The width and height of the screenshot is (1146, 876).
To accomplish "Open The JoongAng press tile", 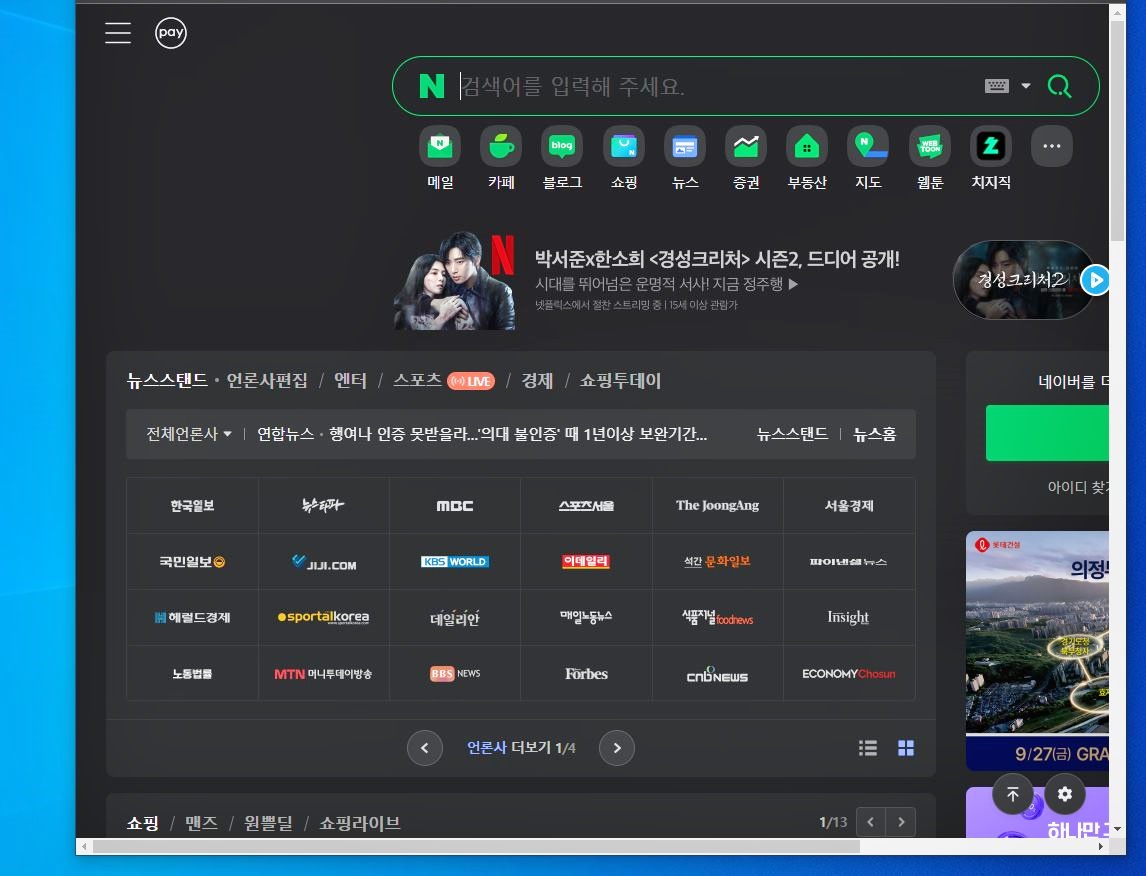I will pyautogui.click(x=717, y=506).
